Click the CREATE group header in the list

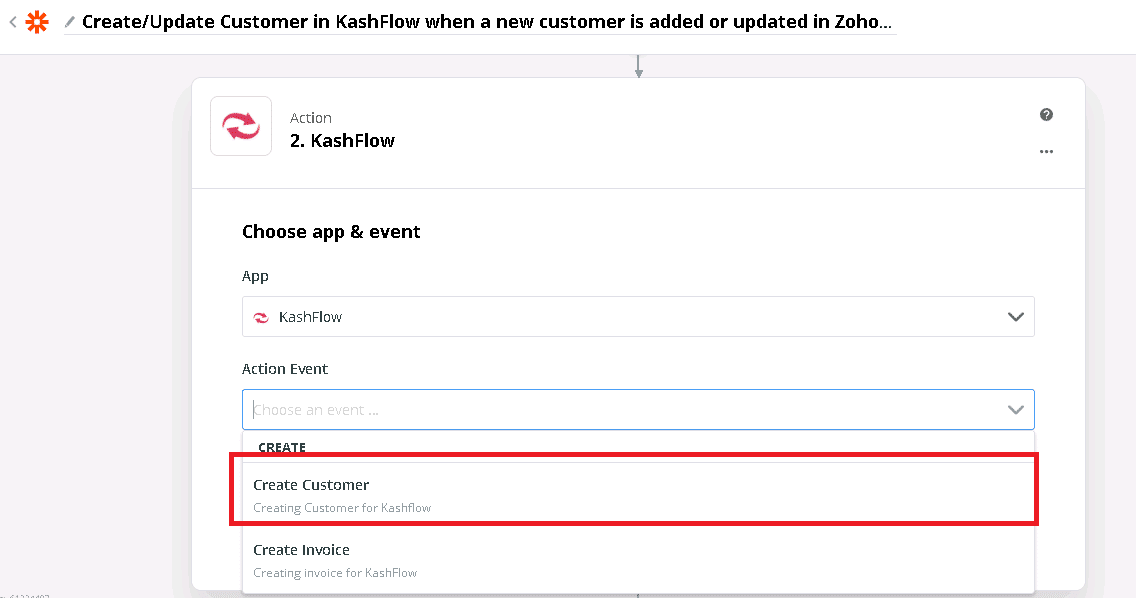click(x=282, y=447)
